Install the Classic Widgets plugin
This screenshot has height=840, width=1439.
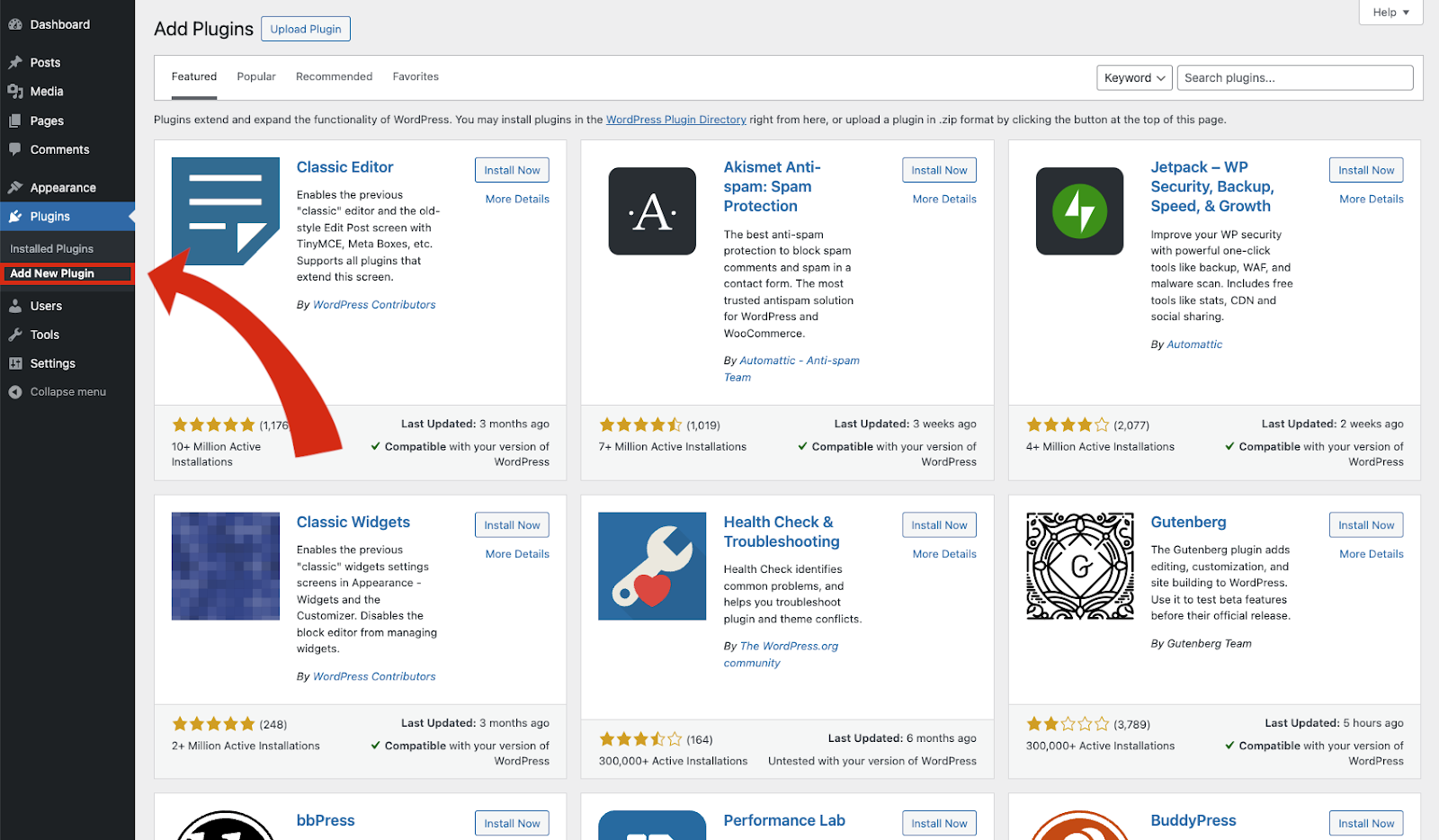coord(512,525)
